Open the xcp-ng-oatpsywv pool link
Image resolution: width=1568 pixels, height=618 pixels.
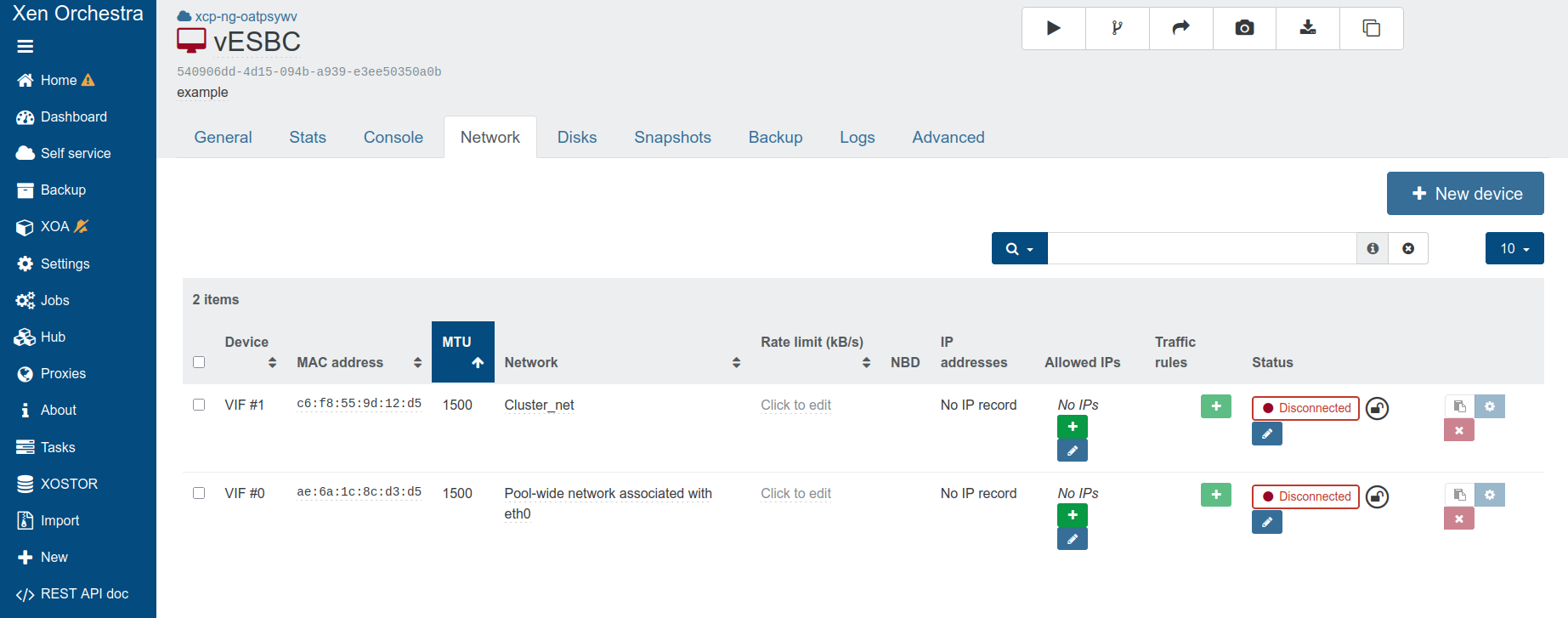(246, 16)
